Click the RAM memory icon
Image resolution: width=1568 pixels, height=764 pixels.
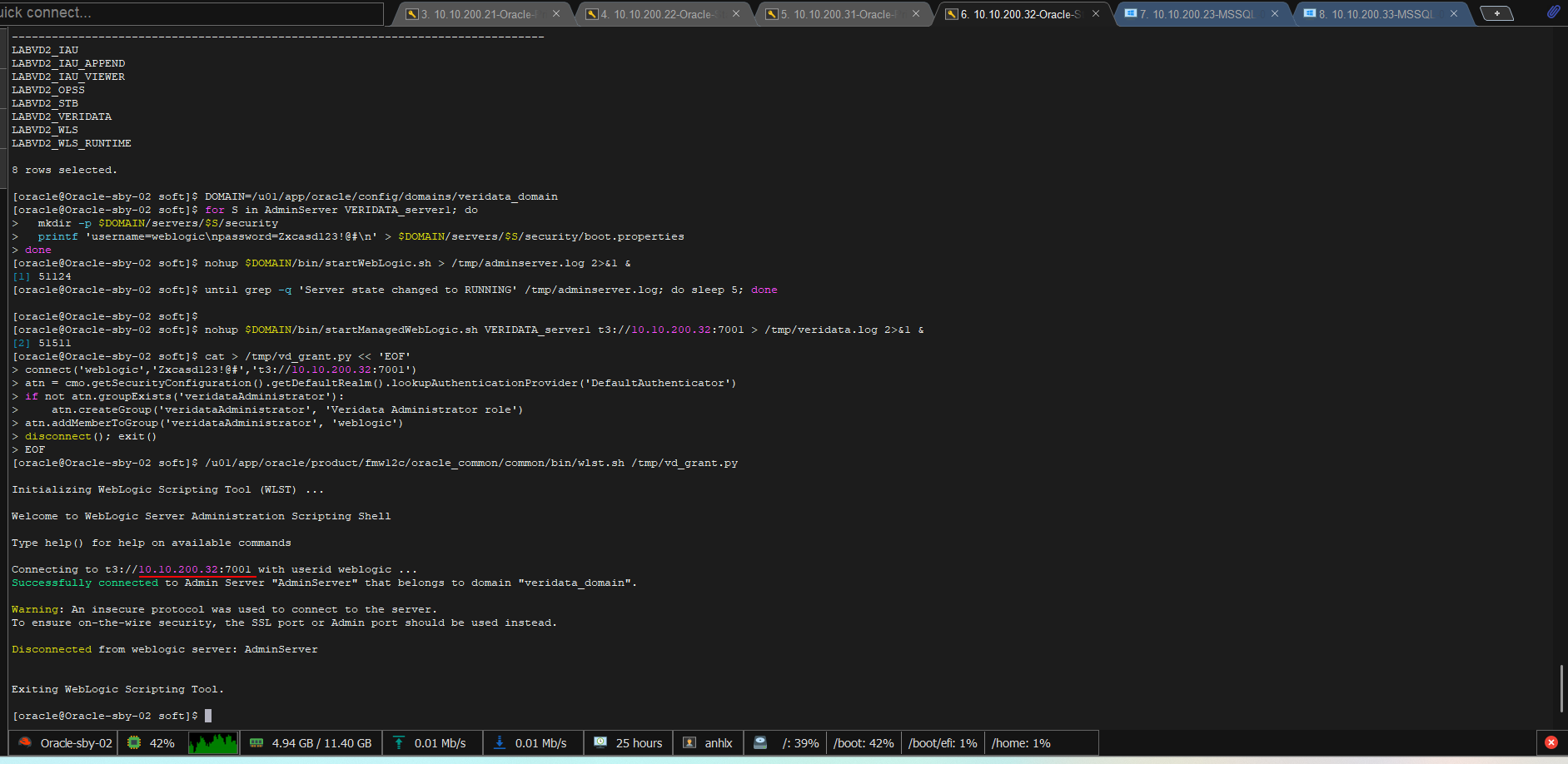point(256,742)
